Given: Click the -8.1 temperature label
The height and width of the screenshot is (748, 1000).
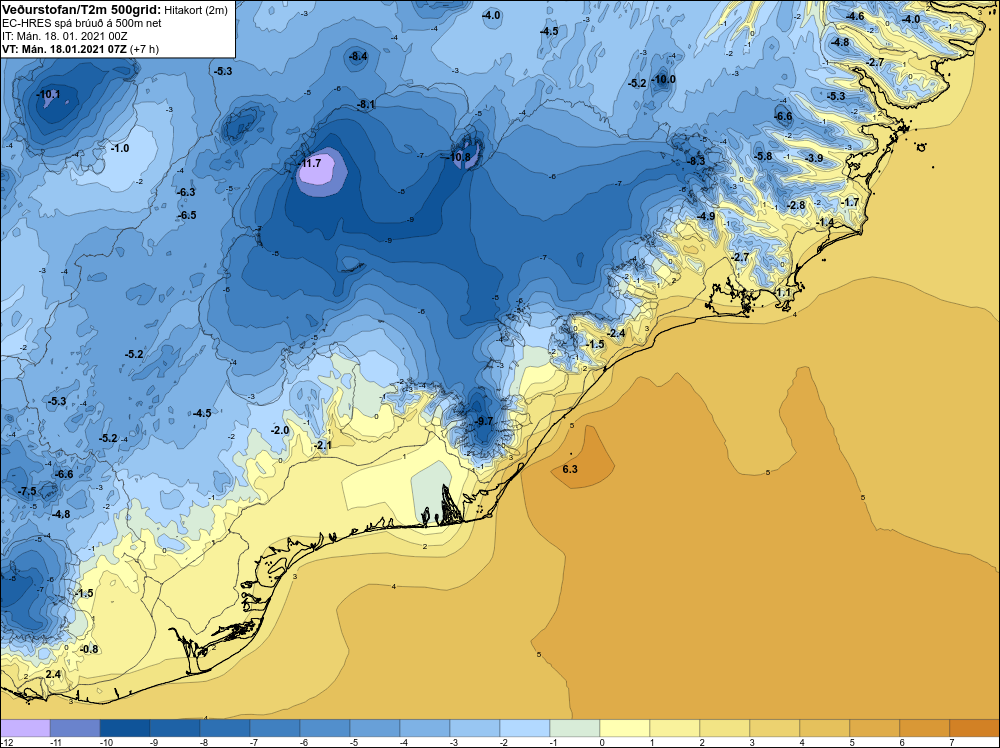Looking at the screenshot, I should coord(366,105).
